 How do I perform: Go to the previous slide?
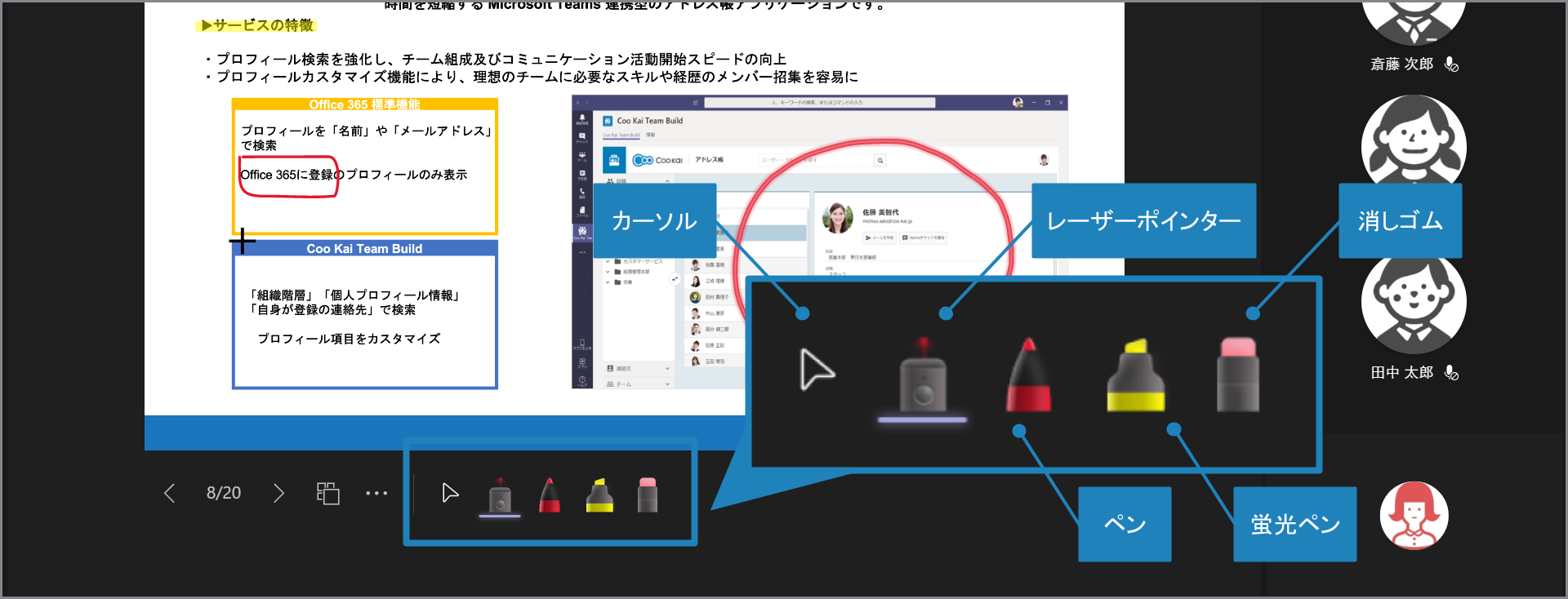tap(169, 493)
